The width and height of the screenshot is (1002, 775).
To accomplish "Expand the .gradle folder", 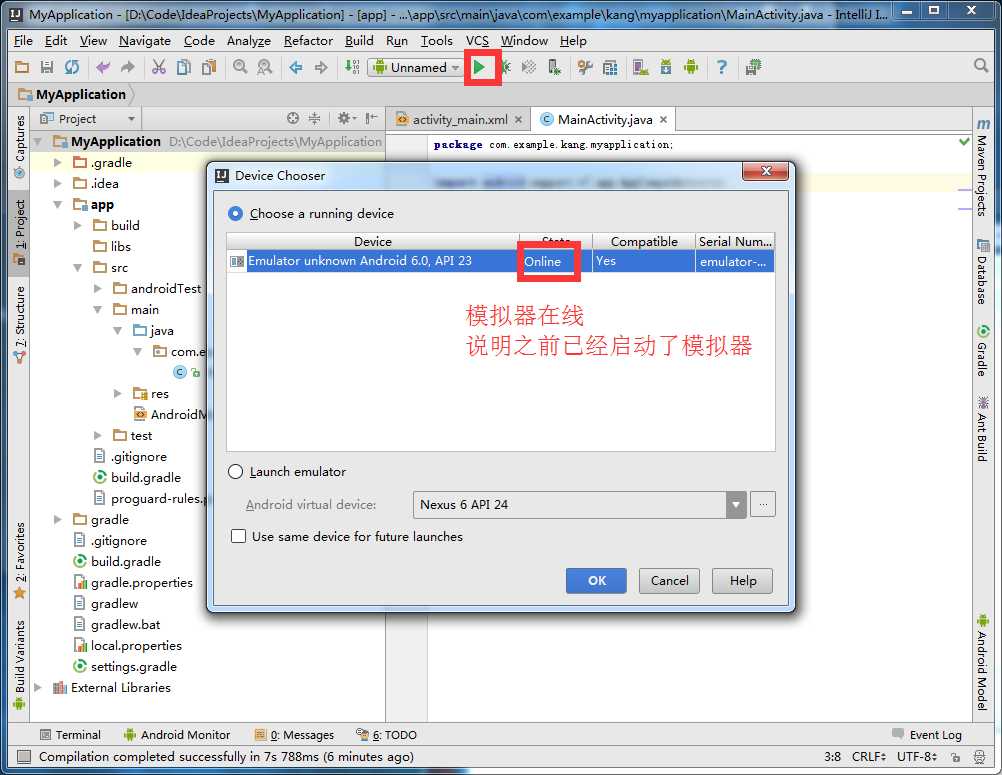I will coord(58,162).
